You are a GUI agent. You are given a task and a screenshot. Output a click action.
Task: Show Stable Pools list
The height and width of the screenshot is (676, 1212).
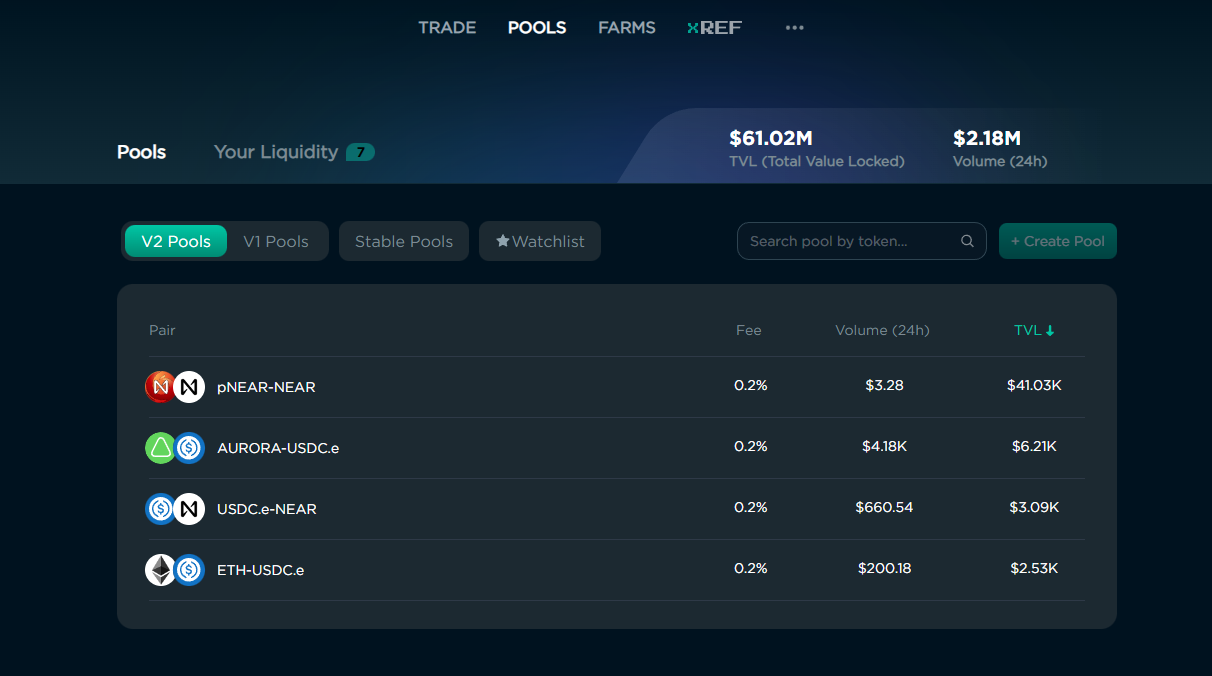pyautogui.click(x=404, y=241)
